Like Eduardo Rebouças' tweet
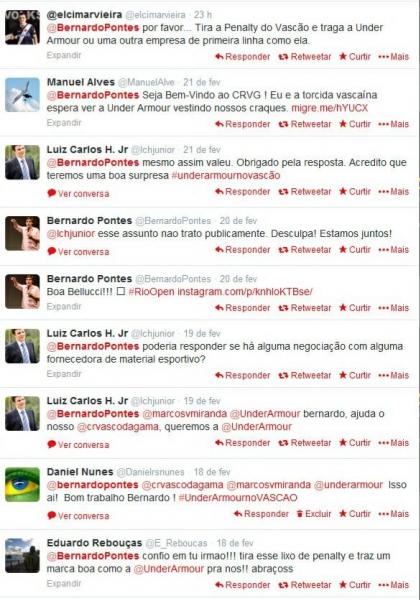Viewport: 420px width, 600px height. pos(355,585)
